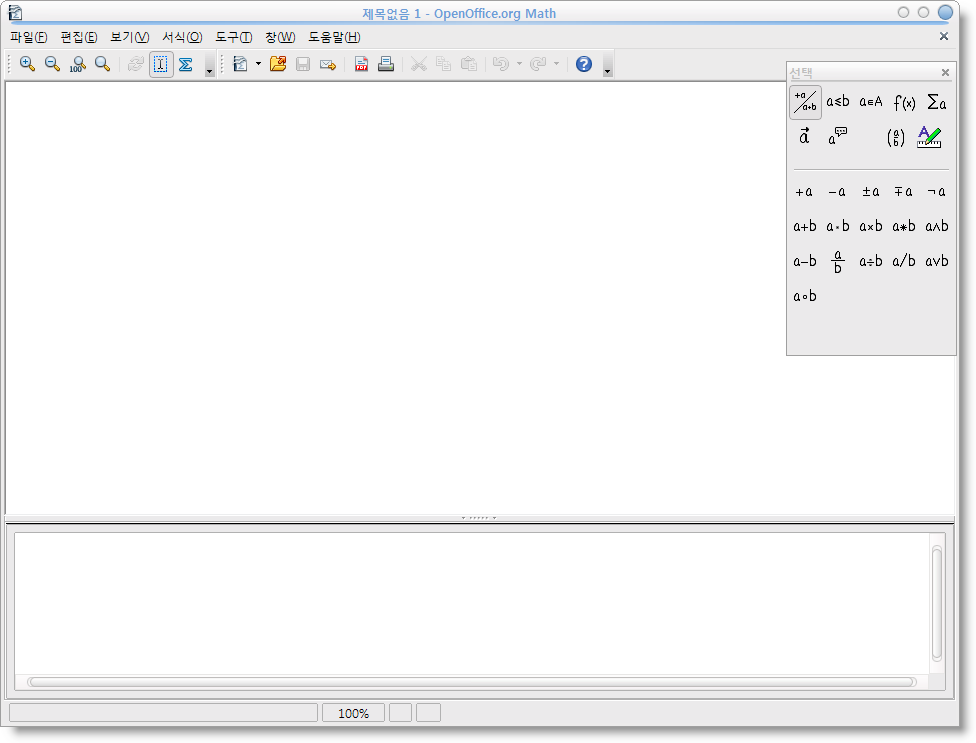Open the 도움말(H) menu
976x743 pixels.
click(334, 37)
